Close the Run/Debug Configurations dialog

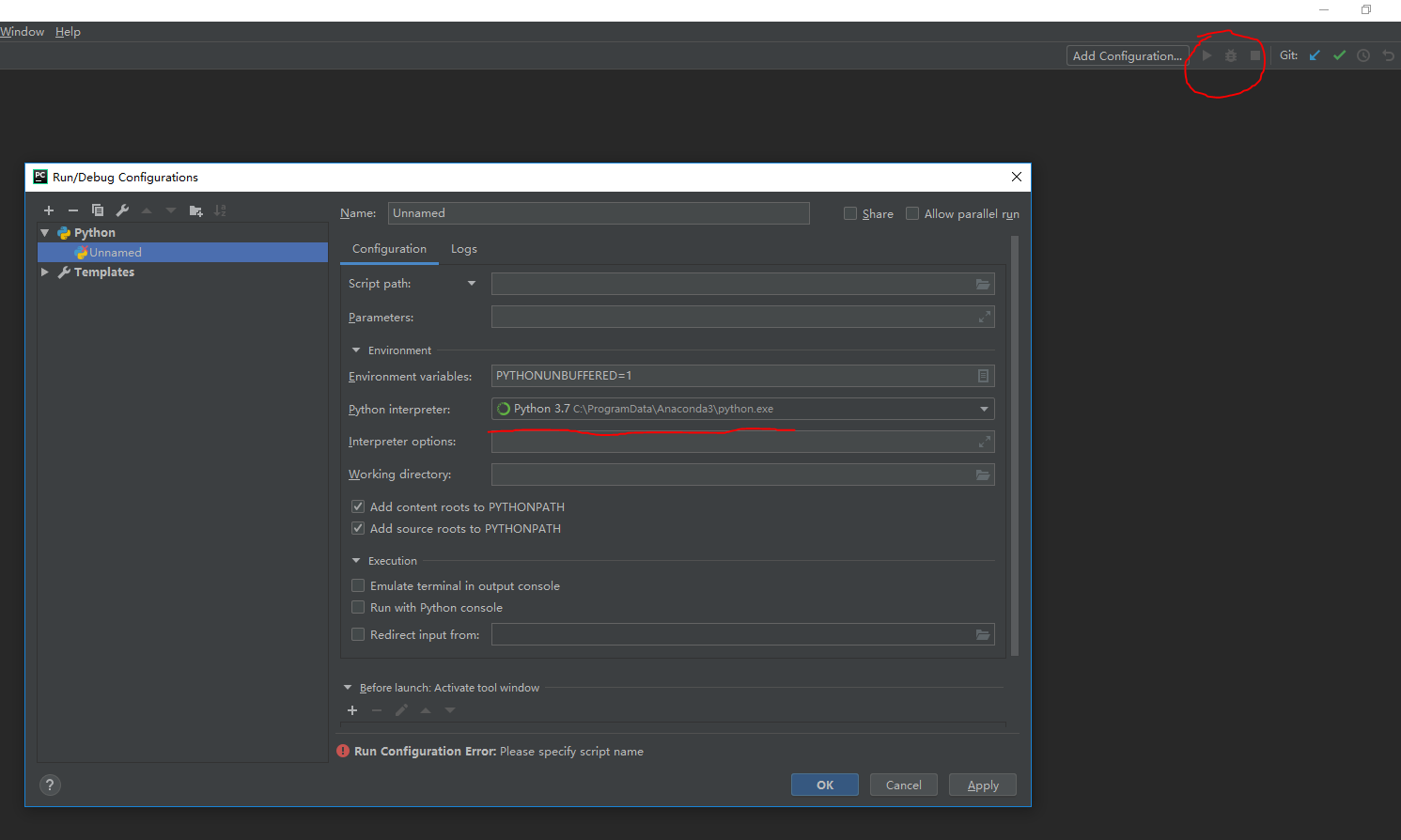1016,177
